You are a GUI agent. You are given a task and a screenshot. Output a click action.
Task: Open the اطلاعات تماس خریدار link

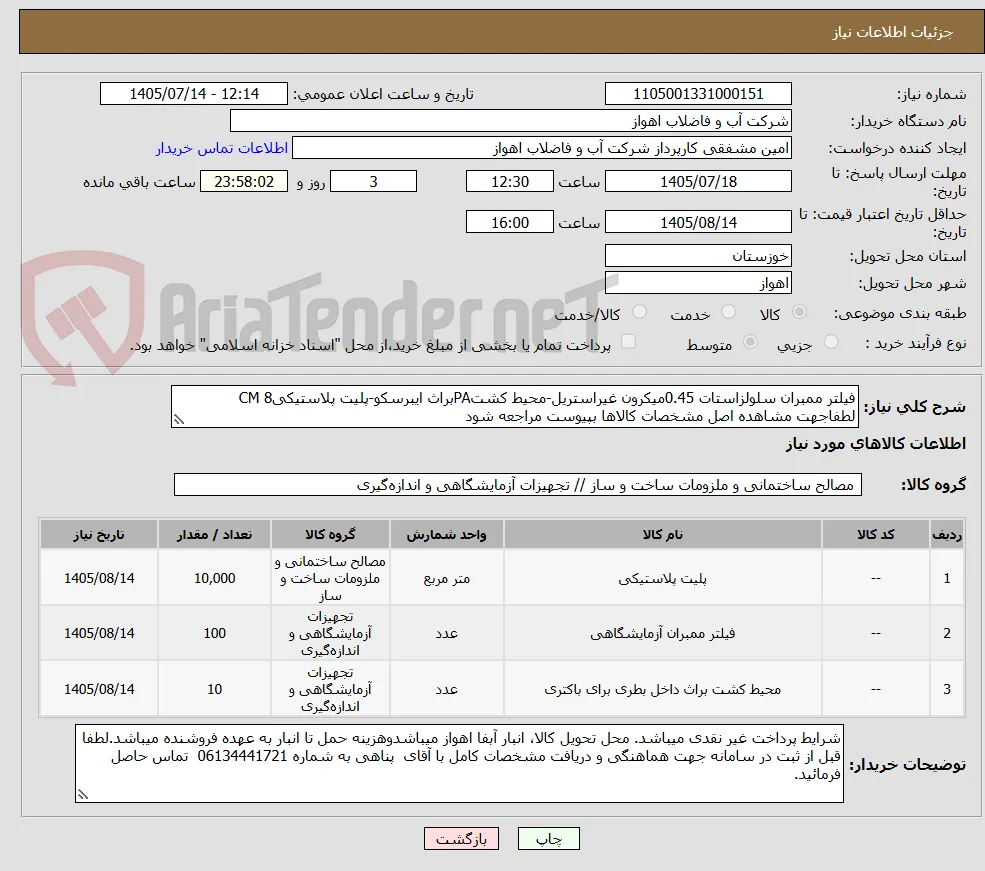[x=222, y=148]
